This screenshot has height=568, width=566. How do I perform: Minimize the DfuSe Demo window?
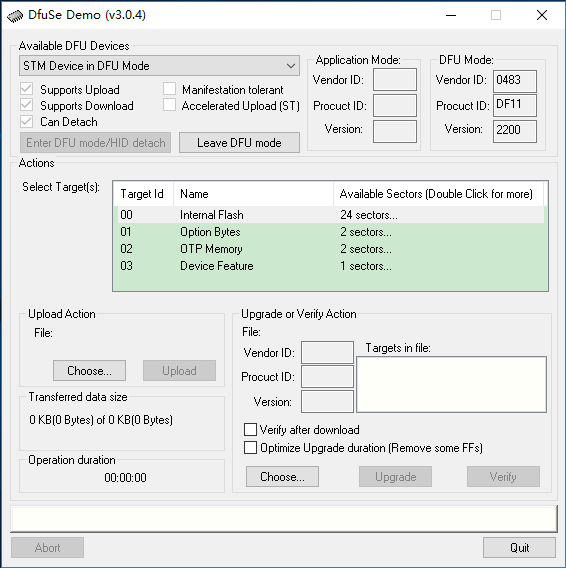pyautogui.click(x=451, y=15)
